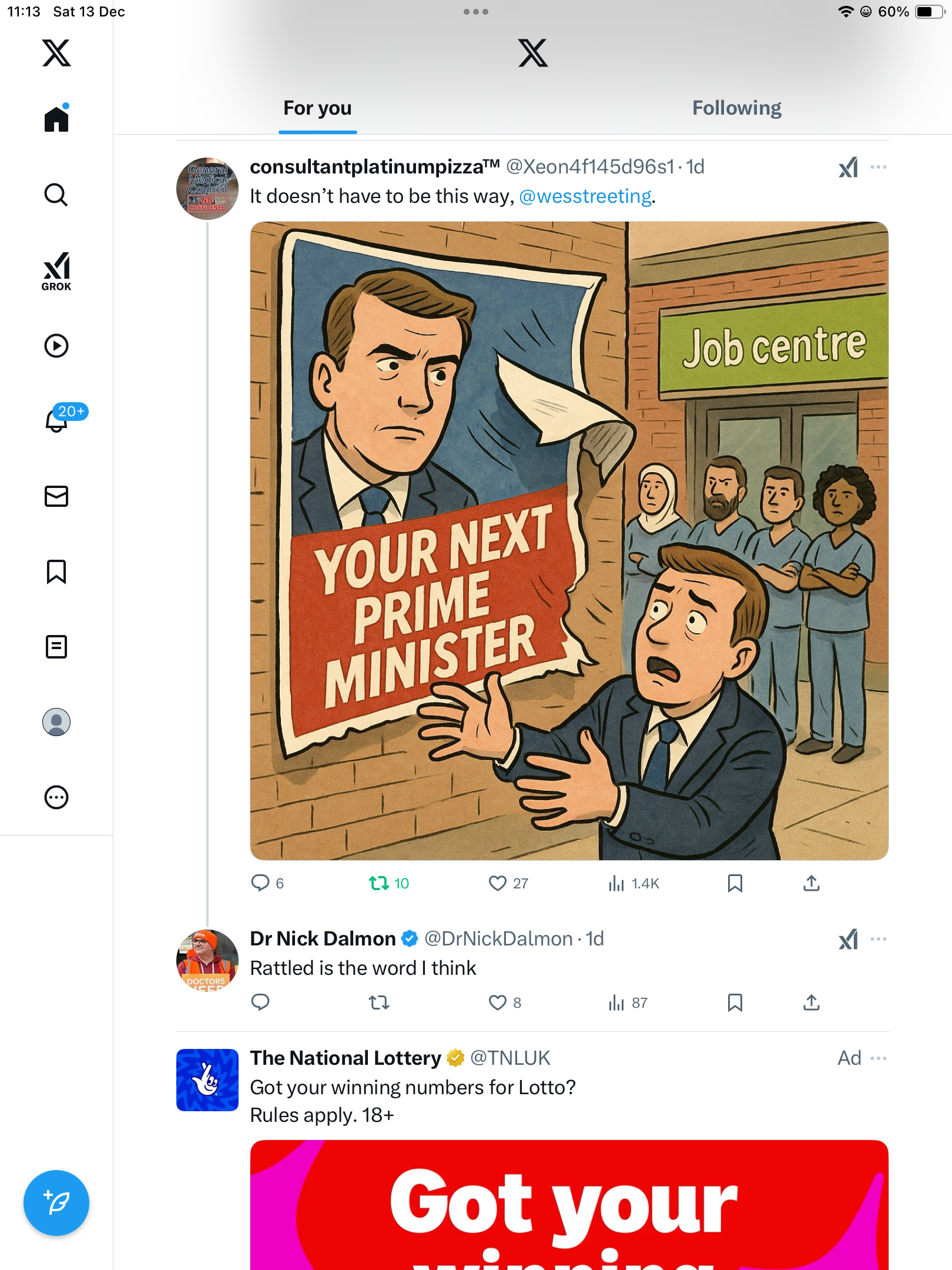952x1270 pixels.
Task: Open the Search page
Action: click(56, 195)
